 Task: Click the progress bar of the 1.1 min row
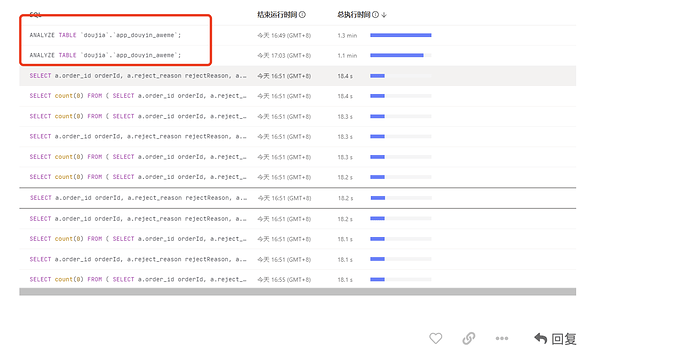[401, 55]
